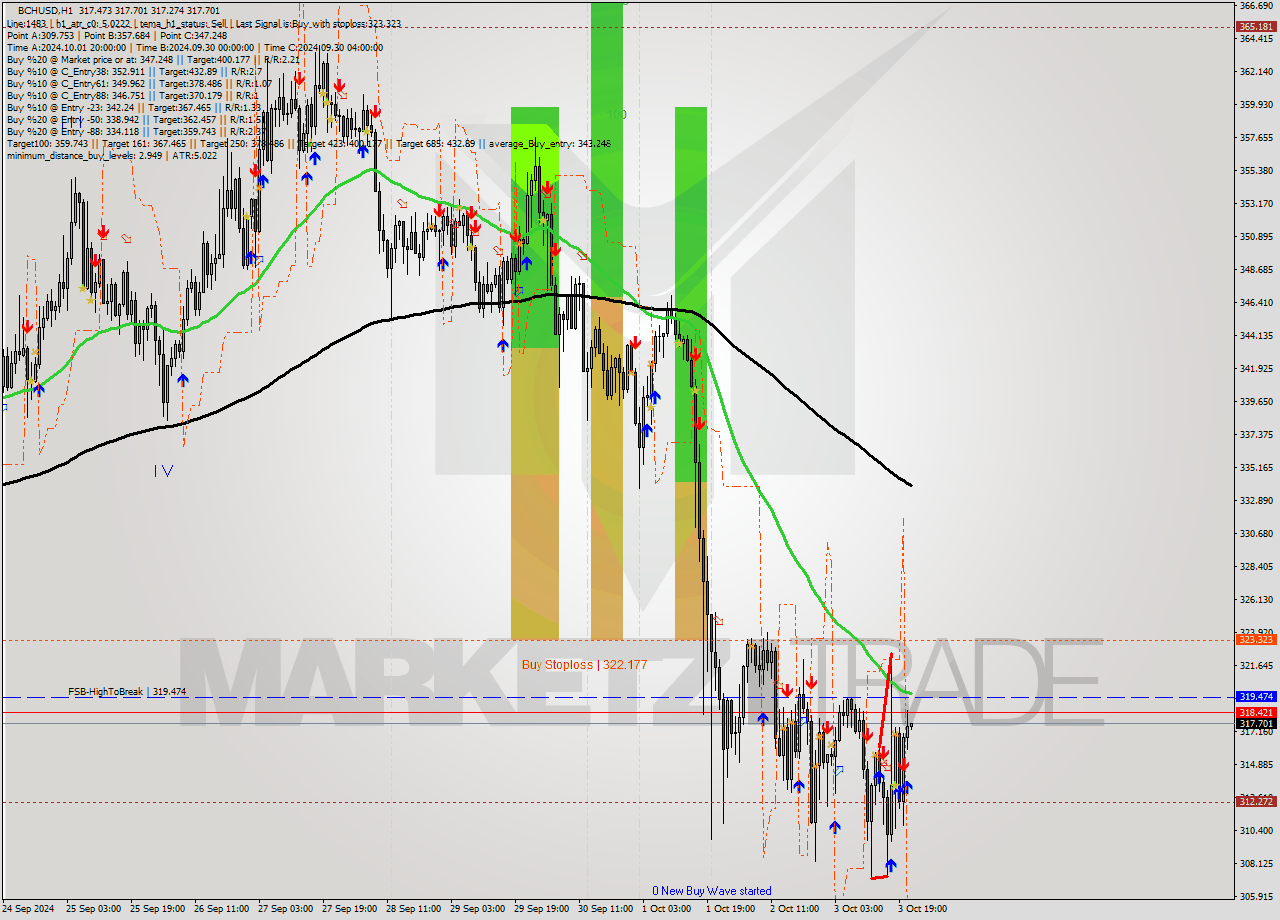Screen dimensions: 1280x920
Task: Click the 'FSB-HighToBreak | 319.474' label
Action: click(127, 691)
